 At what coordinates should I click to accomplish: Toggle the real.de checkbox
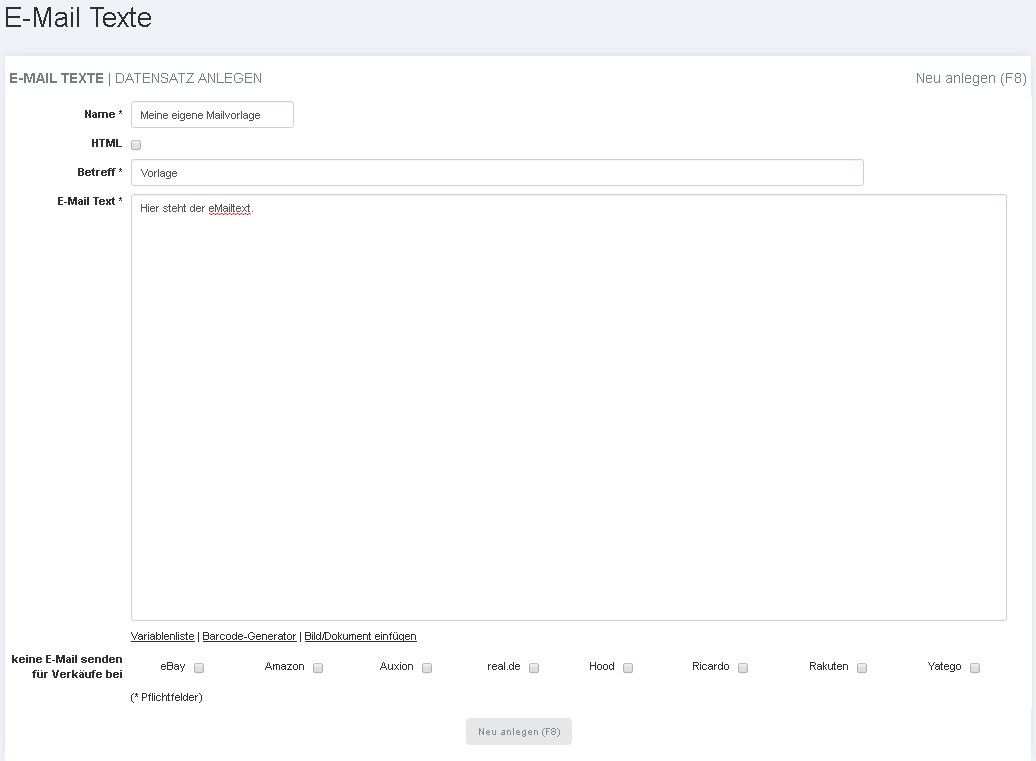534,668
